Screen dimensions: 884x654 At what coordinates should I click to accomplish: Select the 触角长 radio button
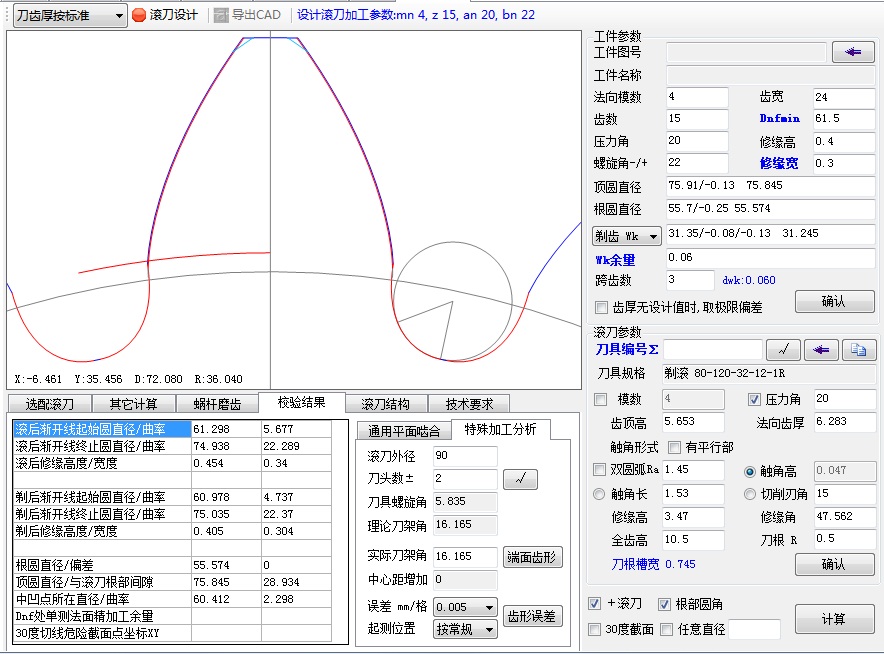click(600, 494)
